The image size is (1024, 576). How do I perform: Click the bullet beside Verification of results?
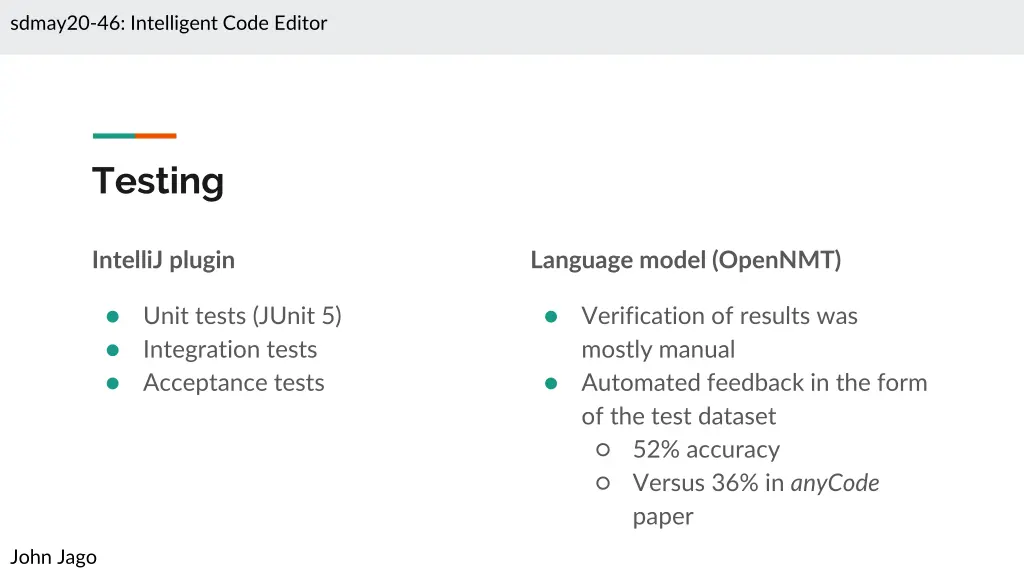[x=551, y=317]
